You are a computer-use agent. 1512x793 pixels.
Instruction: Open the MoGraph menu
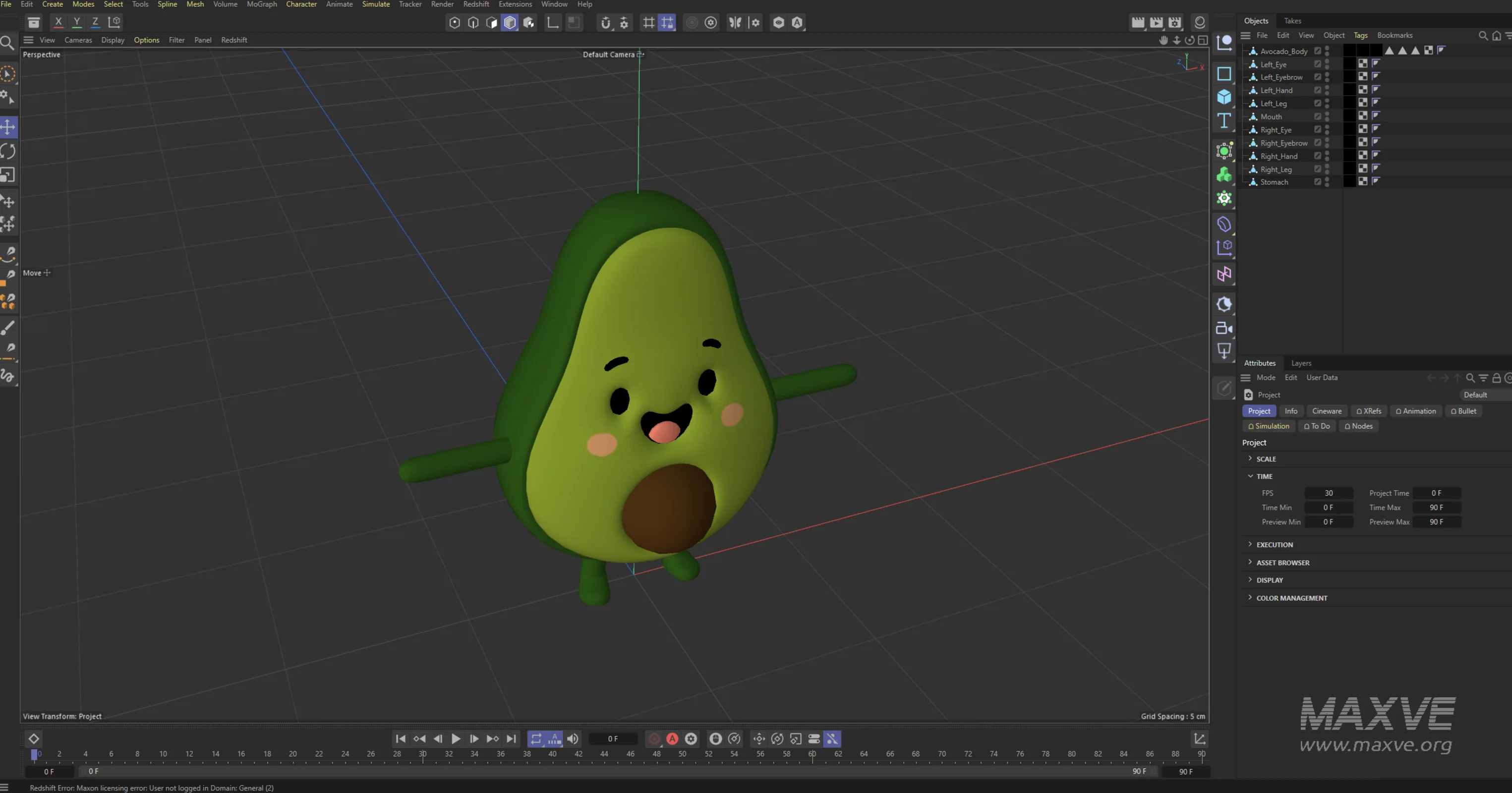point(261,4)
